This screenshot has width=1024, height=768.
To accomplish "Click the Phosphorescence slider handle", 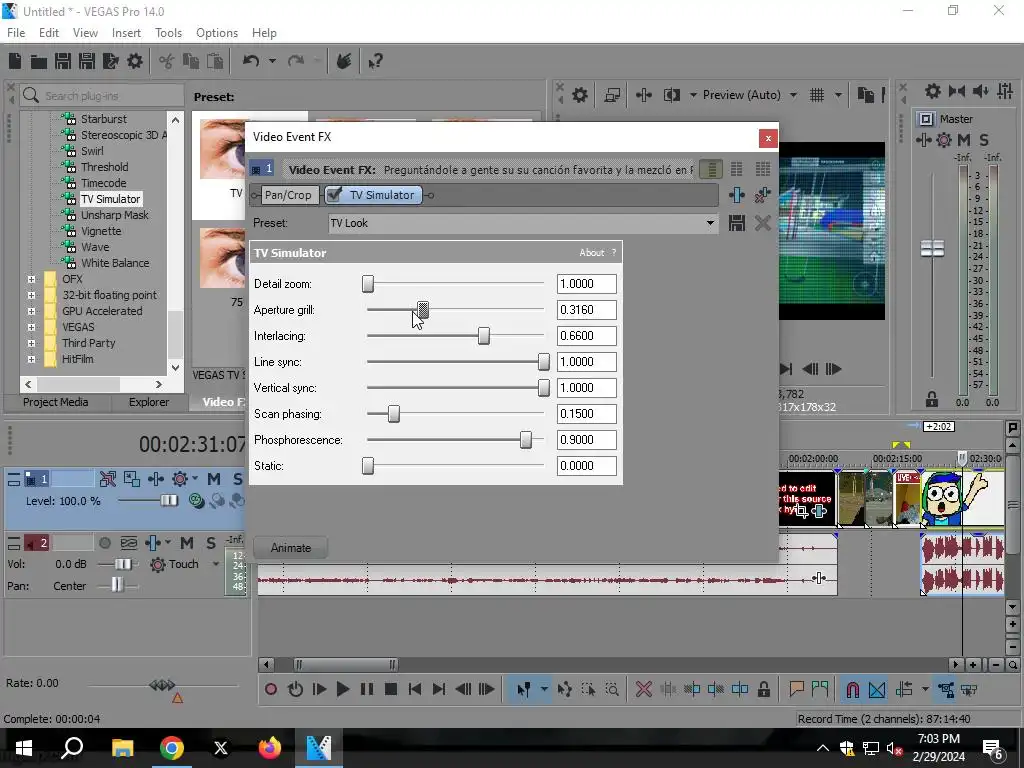I will coord(526,440).
